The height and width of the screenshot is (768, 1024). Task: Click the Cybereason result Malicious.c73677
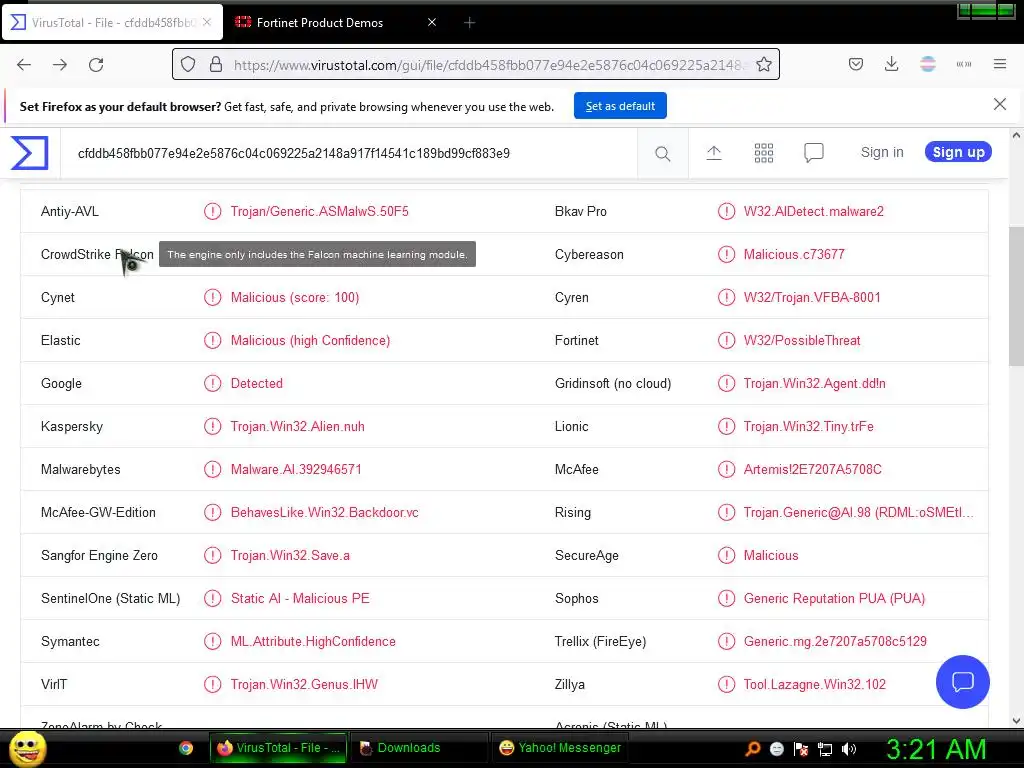click(x=793, y=255)
